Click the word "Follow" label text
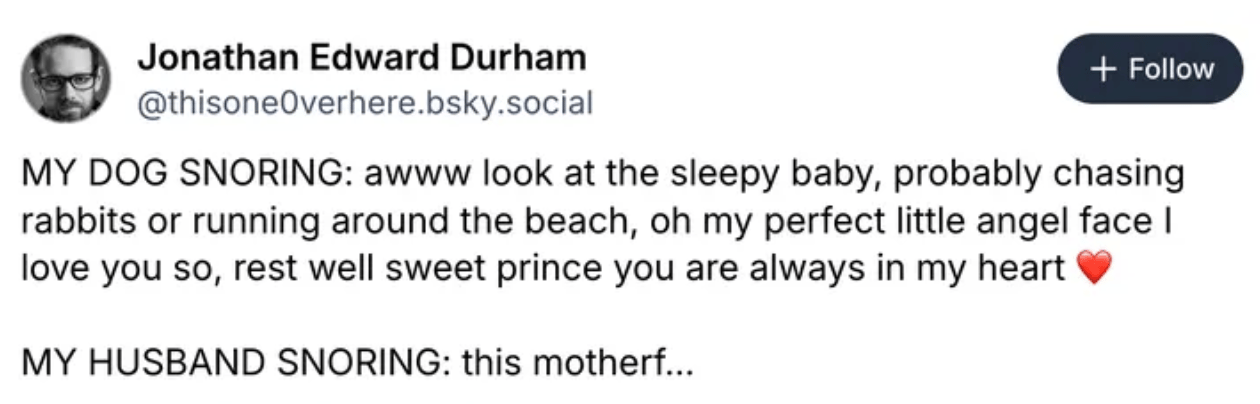 pyautogui.click(x=1171, y=69)
